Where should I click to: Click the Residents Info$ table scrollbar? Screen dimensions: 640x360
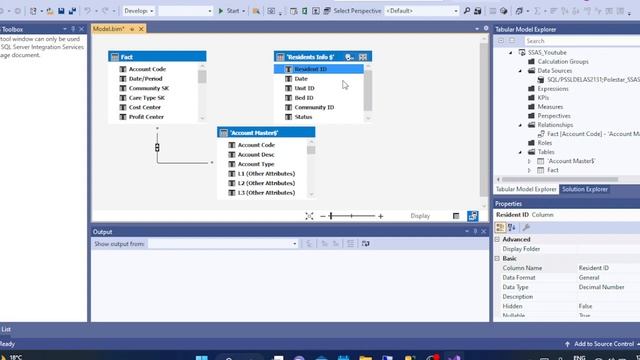coord(368,90)
